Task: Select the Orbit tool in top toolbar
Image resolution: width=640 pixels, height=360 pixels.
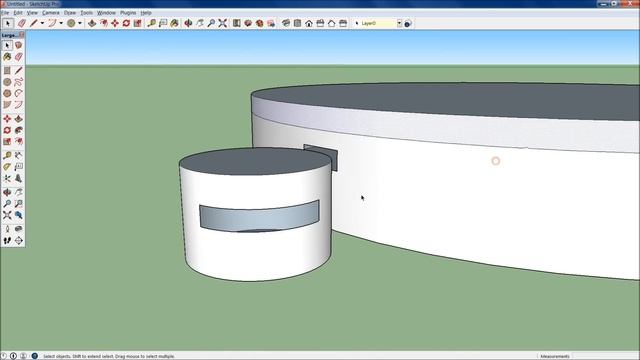Action: click(x=188, y=23)
